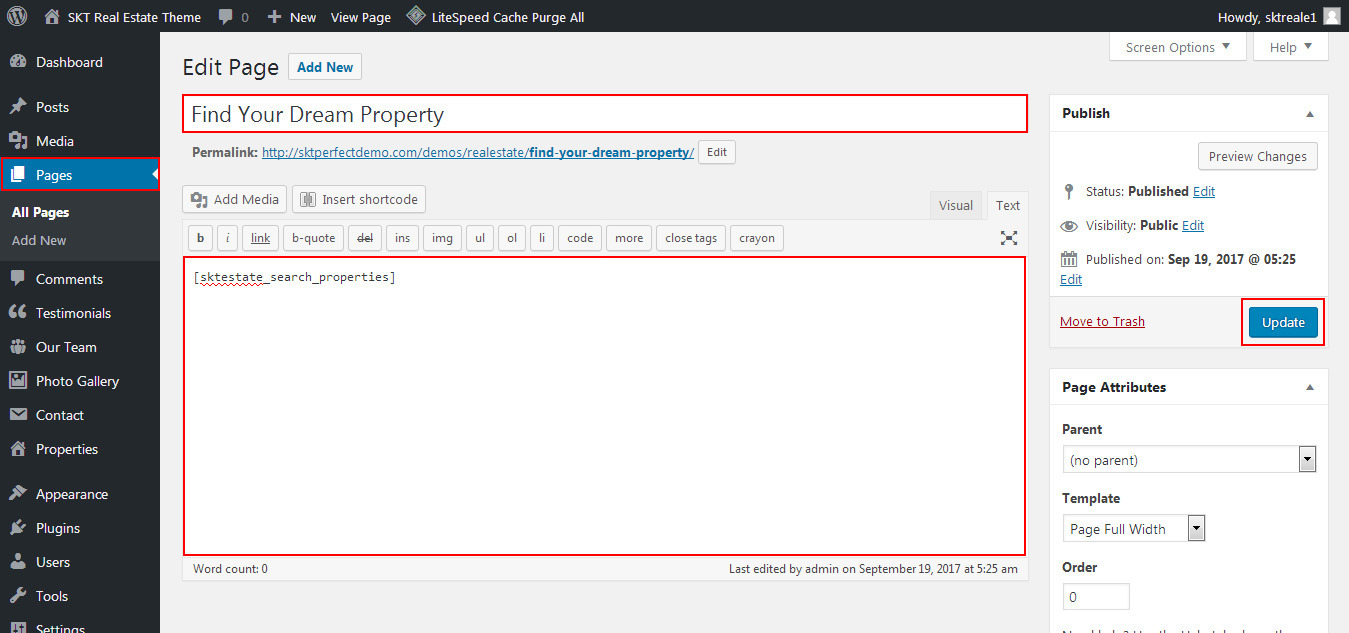Click the close tags quicktag button
Viewport: 1349px width, 633px height.
(691, 238)
